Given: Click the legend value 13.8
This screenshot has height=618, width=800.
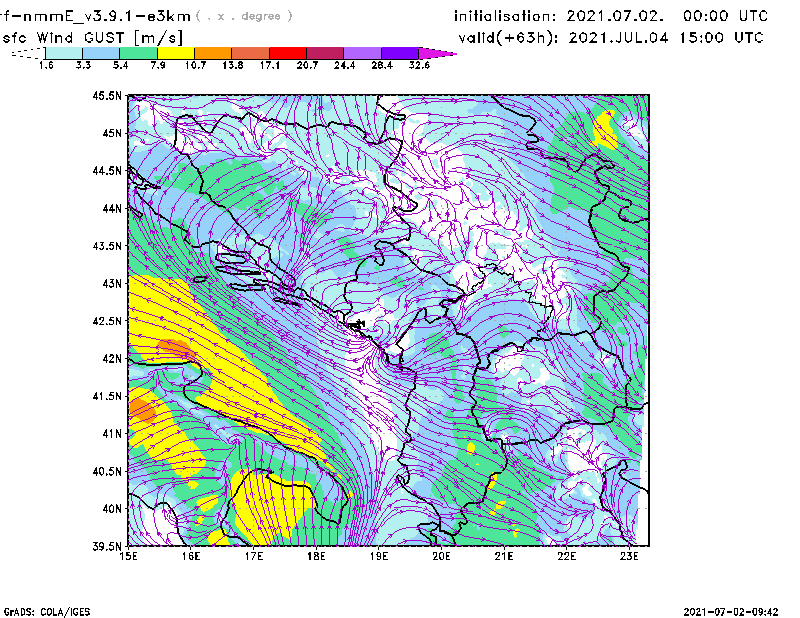Looking at the screenshot, I should [233, 65].
